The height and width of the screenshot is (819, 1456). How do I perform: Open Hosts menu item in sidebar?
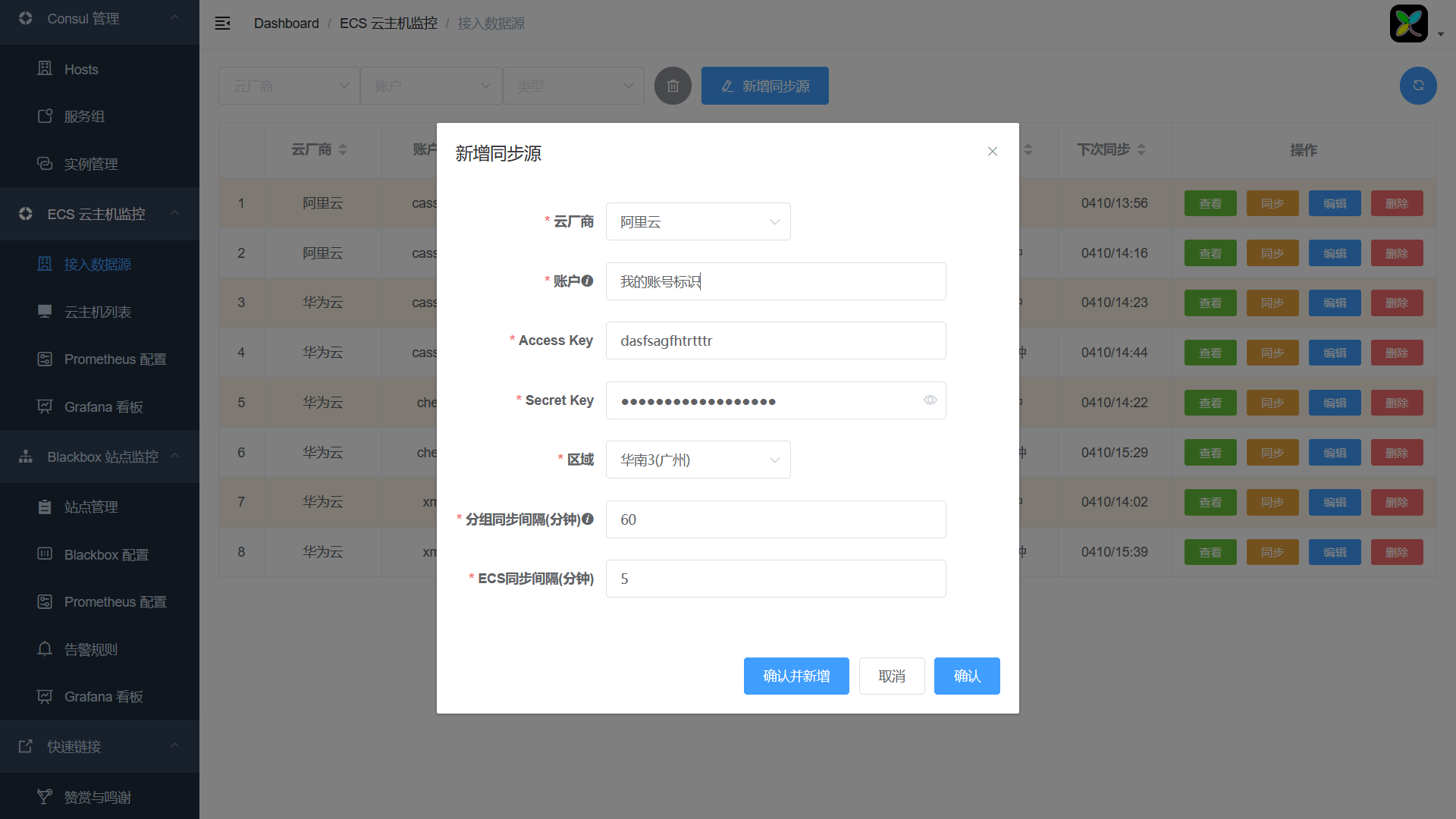pos(81,69)
